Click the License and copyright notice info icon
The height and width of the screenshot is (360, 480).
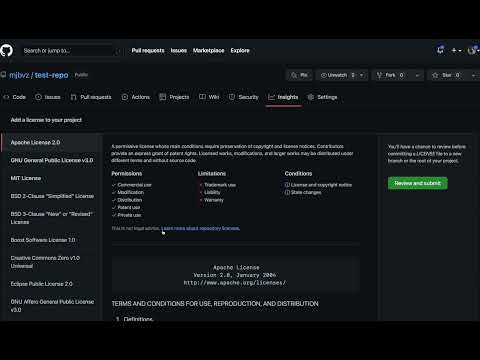tap(287, 185)
